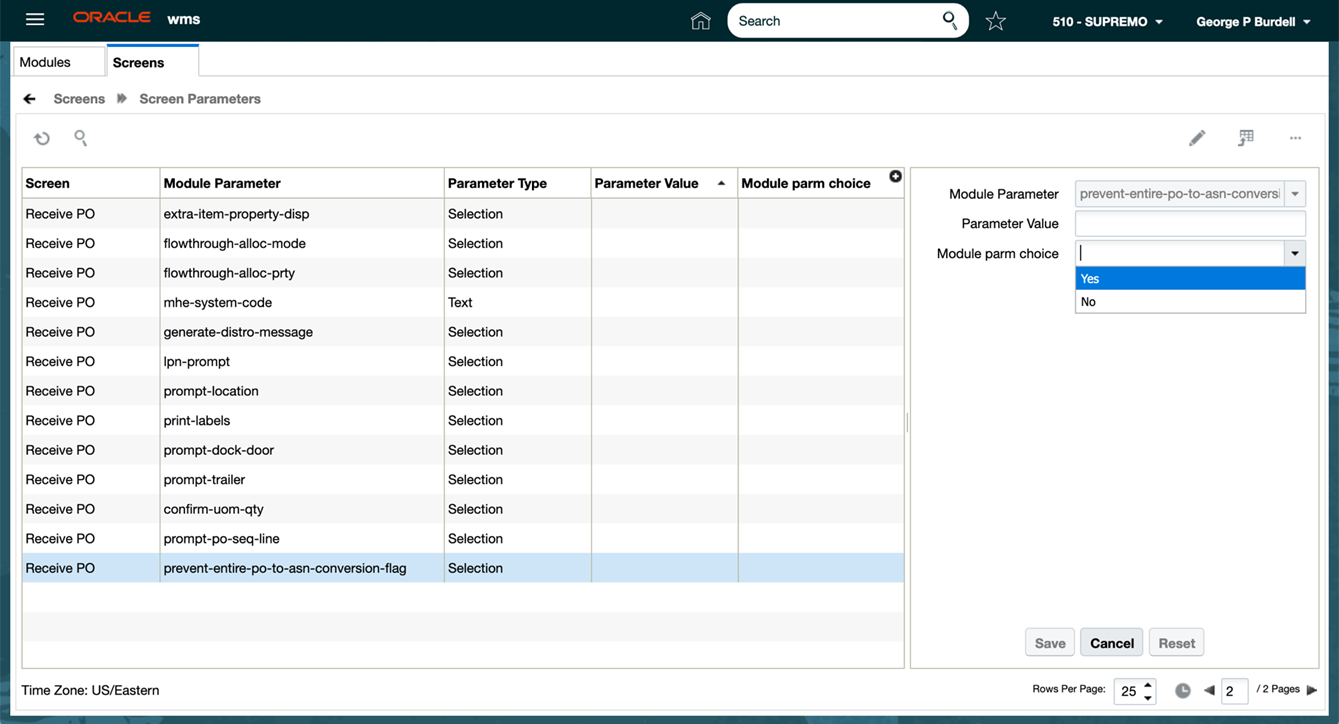Go to the previous page arrow
The height and width of the screenshot is (724, 1339).
(x=1209, y=690)
